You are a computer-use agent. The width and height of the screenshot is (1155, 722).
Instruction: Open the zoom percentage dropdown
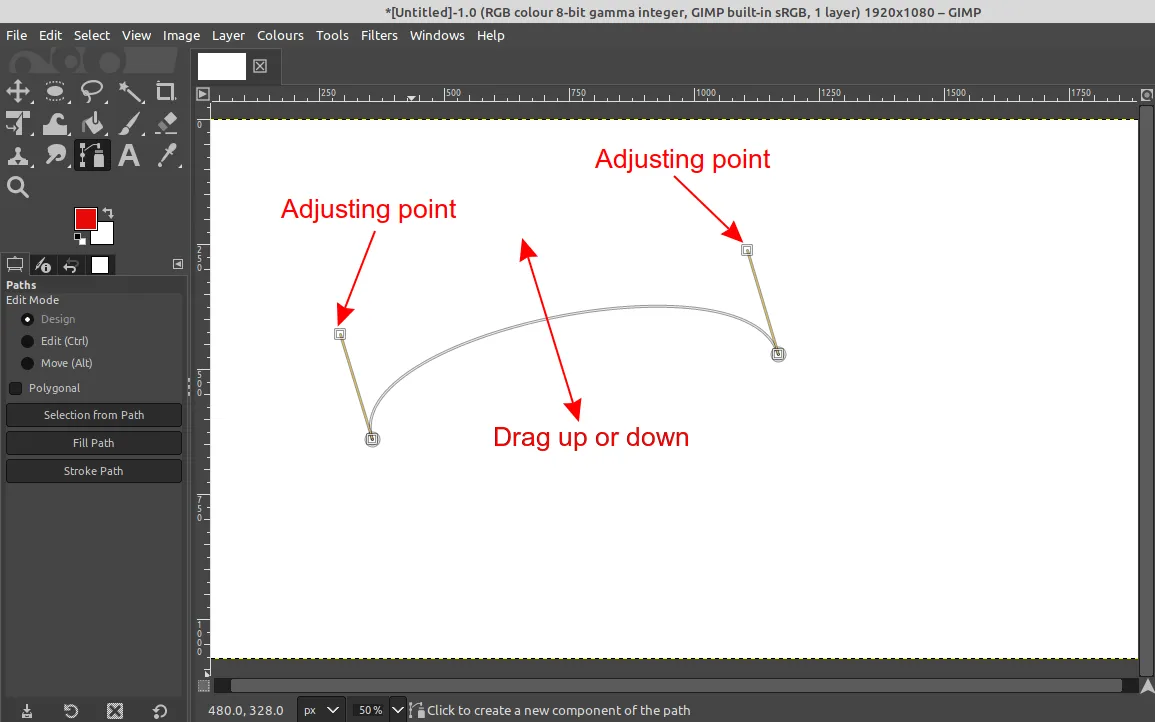[x=397, y=710]
